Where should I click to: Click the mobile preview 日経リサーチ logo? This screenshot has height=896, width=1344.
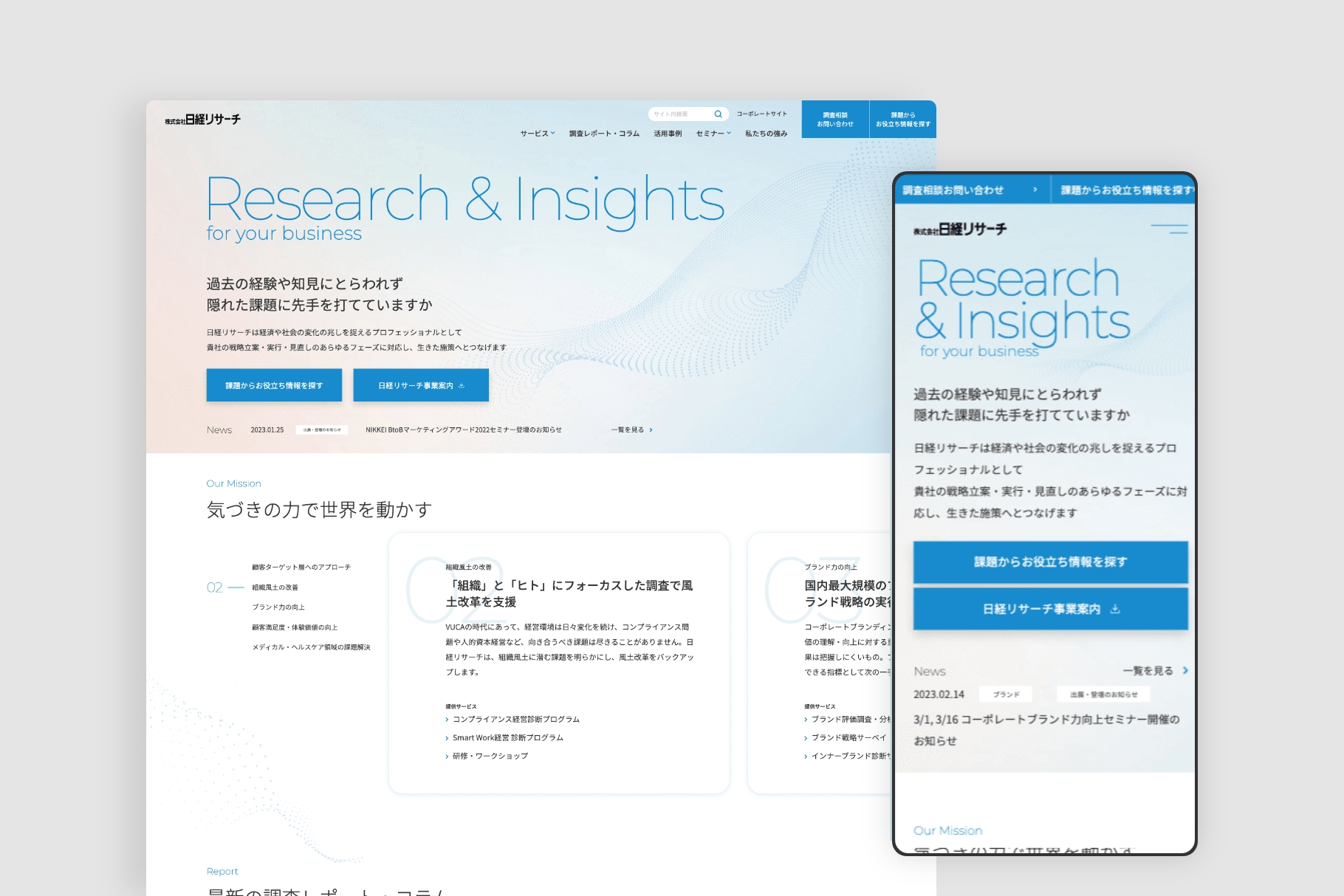[960, 230]
